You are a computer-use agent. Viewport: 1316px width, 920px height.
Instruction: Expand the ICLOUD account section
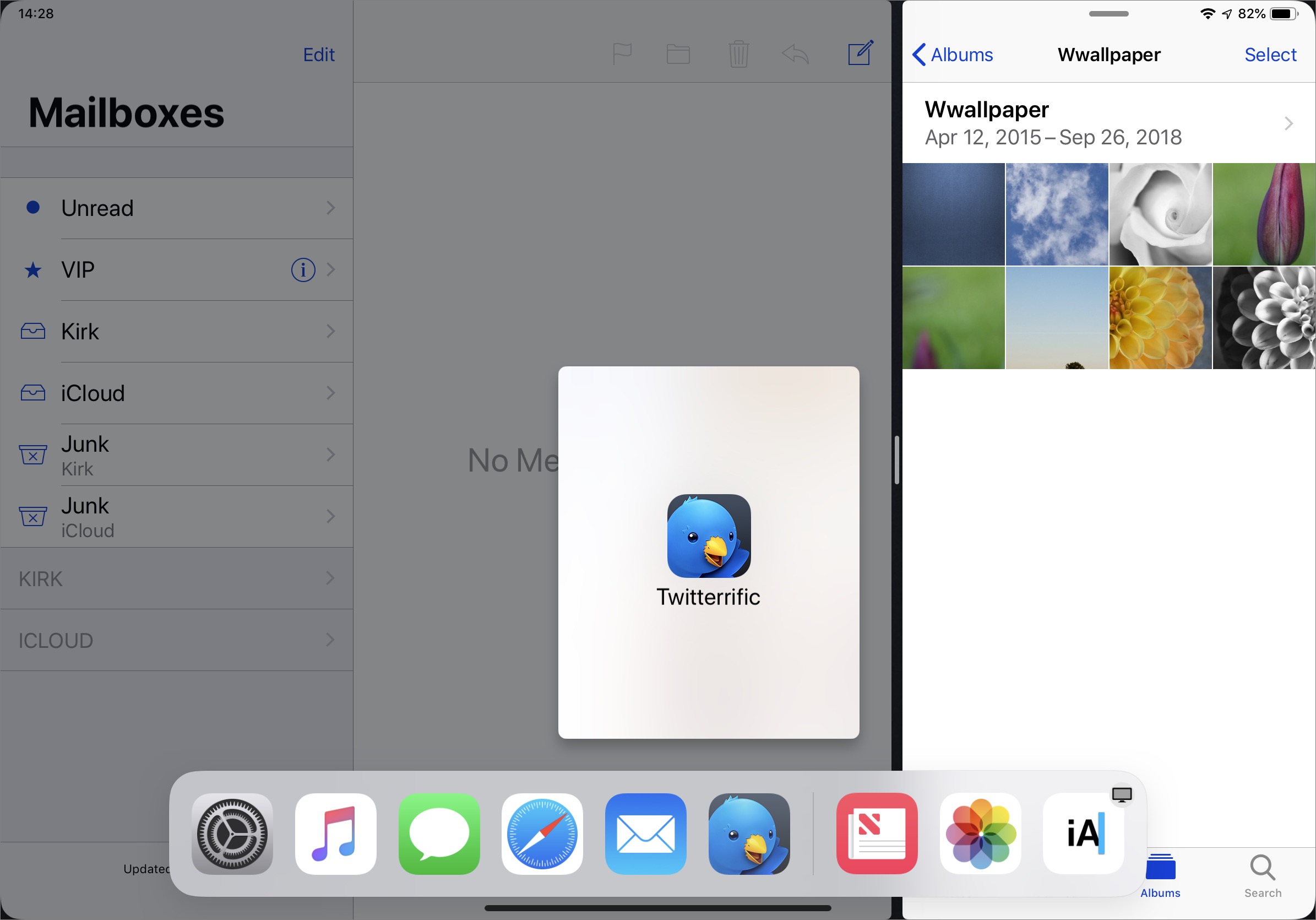point(177,640)
